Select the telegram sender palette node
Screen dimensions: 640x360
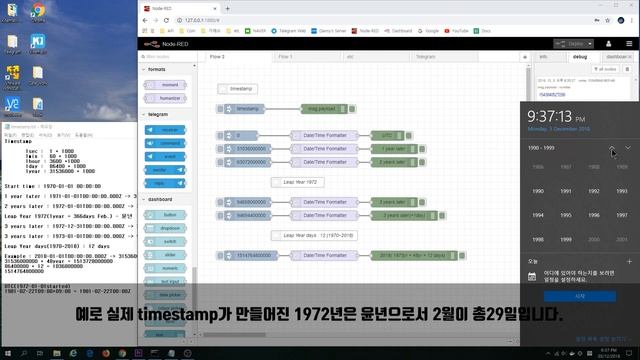pyautogui.click(x=165, y=170)
